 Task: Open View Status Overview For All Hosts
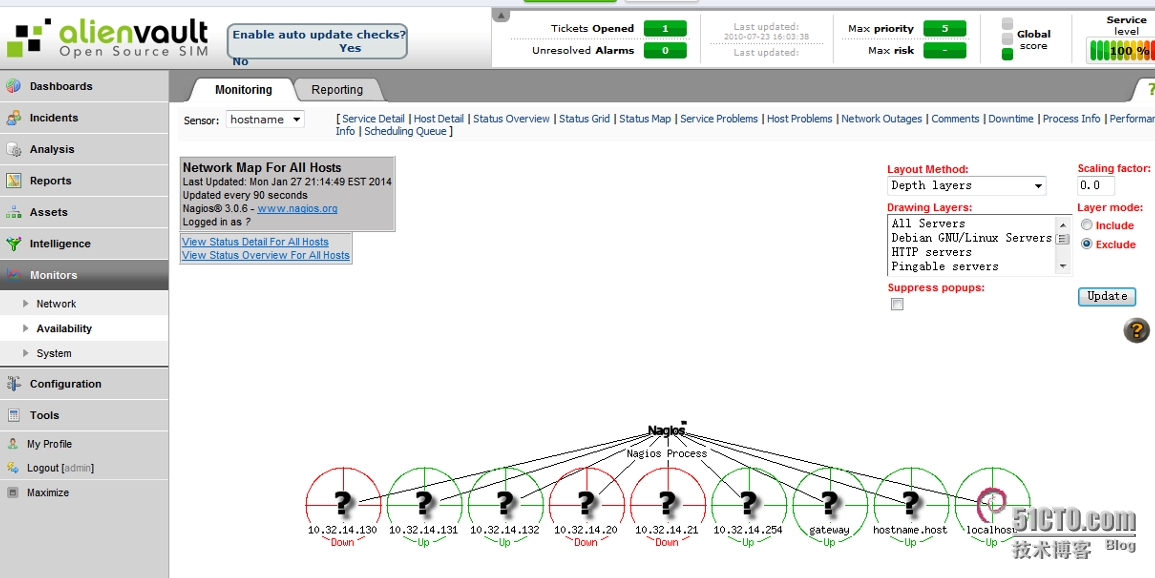265,255
